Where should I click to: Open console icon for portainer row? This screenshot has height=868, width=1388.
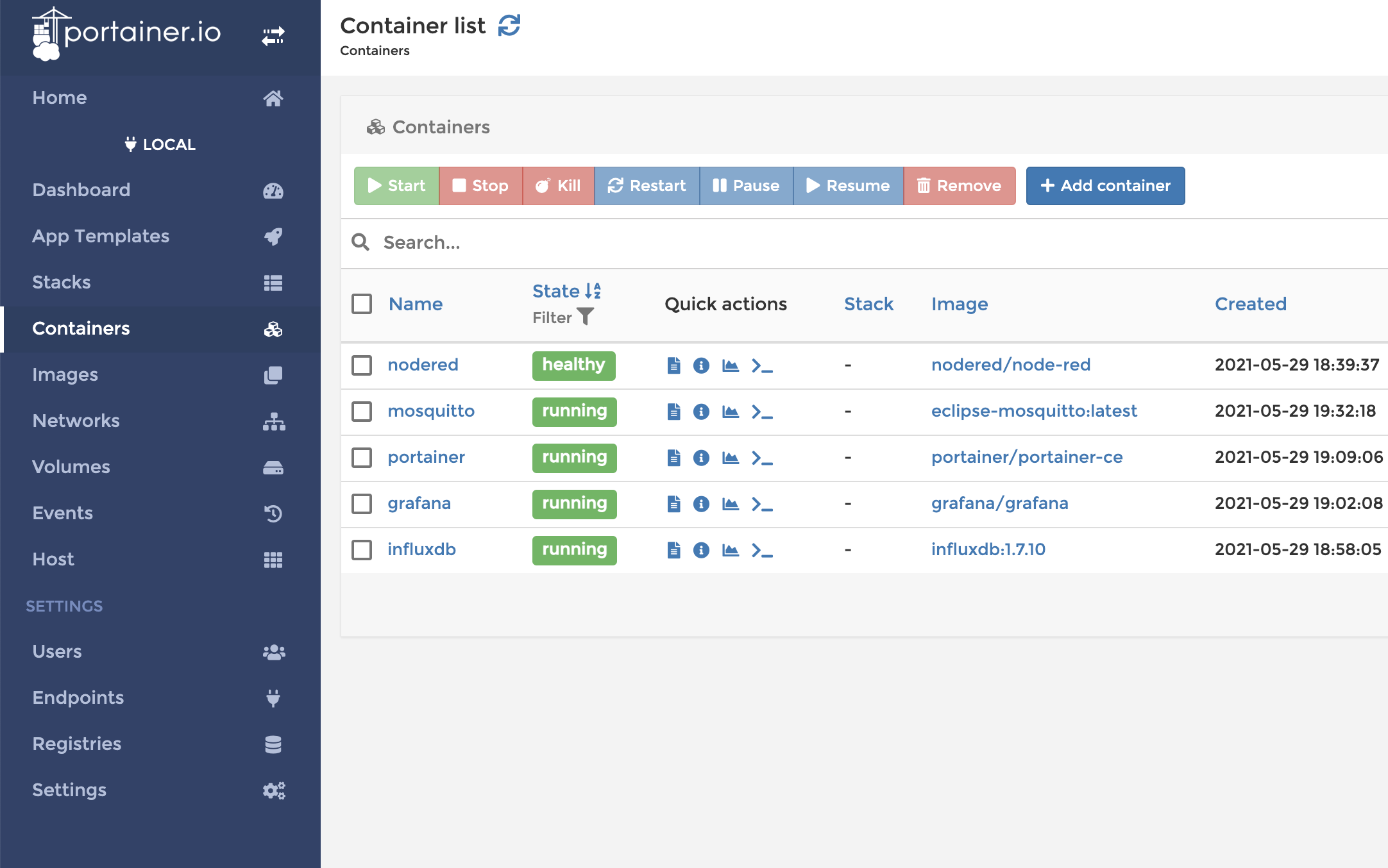[x=762, y=458]
